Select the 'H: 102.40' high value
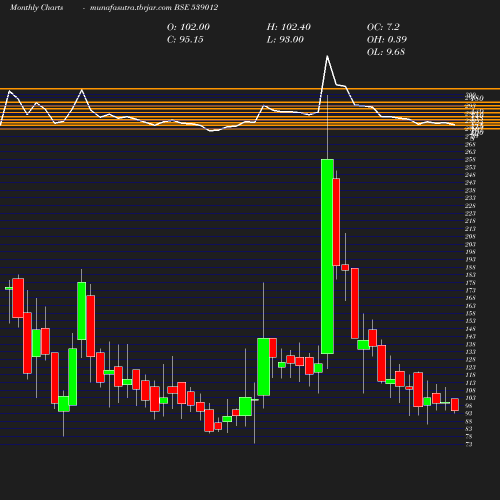 289,27
